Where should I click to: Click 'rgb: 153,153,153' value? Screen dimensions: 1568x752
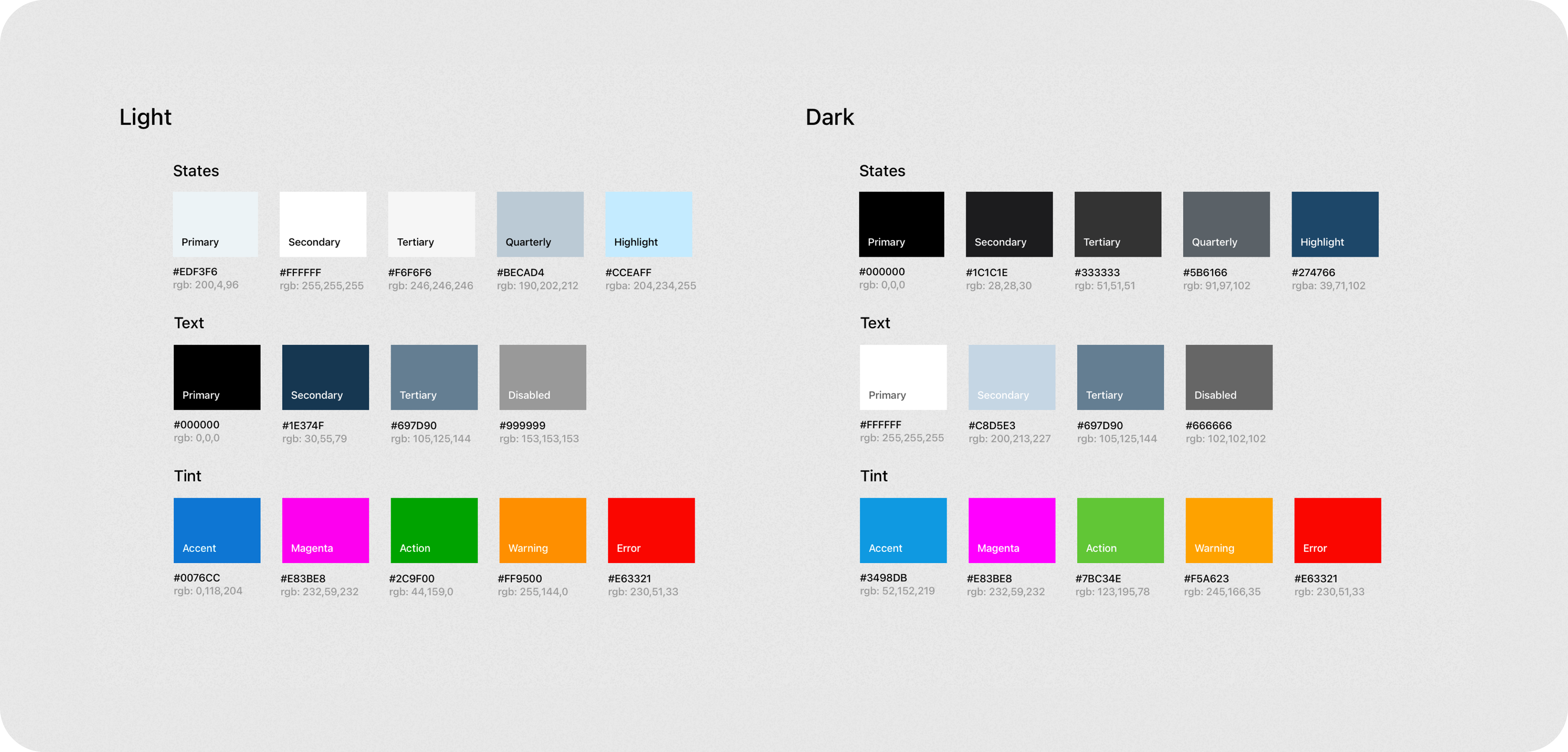[x=539, y=438]
